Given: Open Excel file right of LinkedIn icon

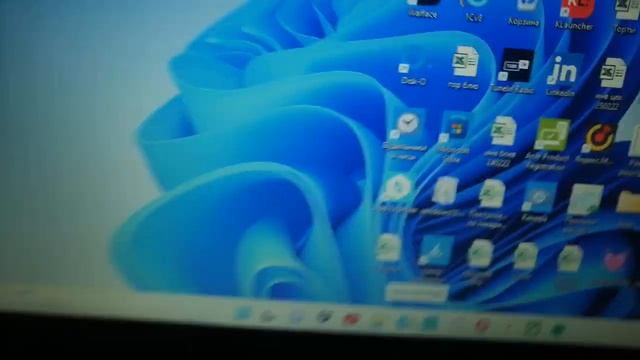Looking at the screenshot, I should [x=612, y=73].
